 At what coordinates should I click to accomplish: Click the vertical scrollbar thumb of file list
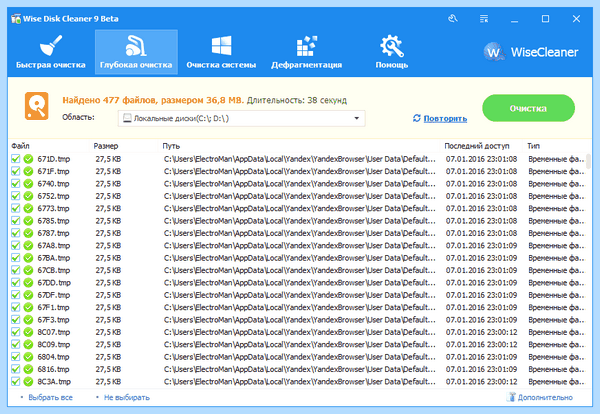588,161
